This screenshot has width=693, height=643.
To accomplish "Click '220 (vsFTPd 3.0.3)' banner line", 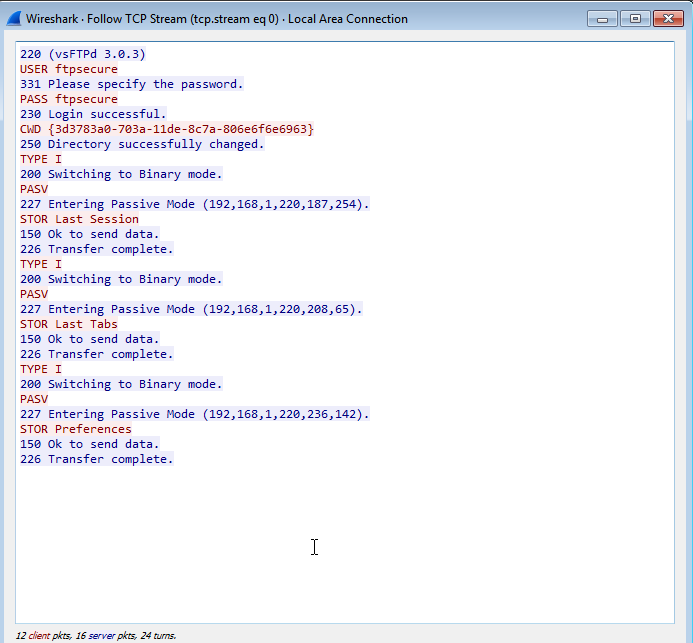I will click(x=83, y=54).
